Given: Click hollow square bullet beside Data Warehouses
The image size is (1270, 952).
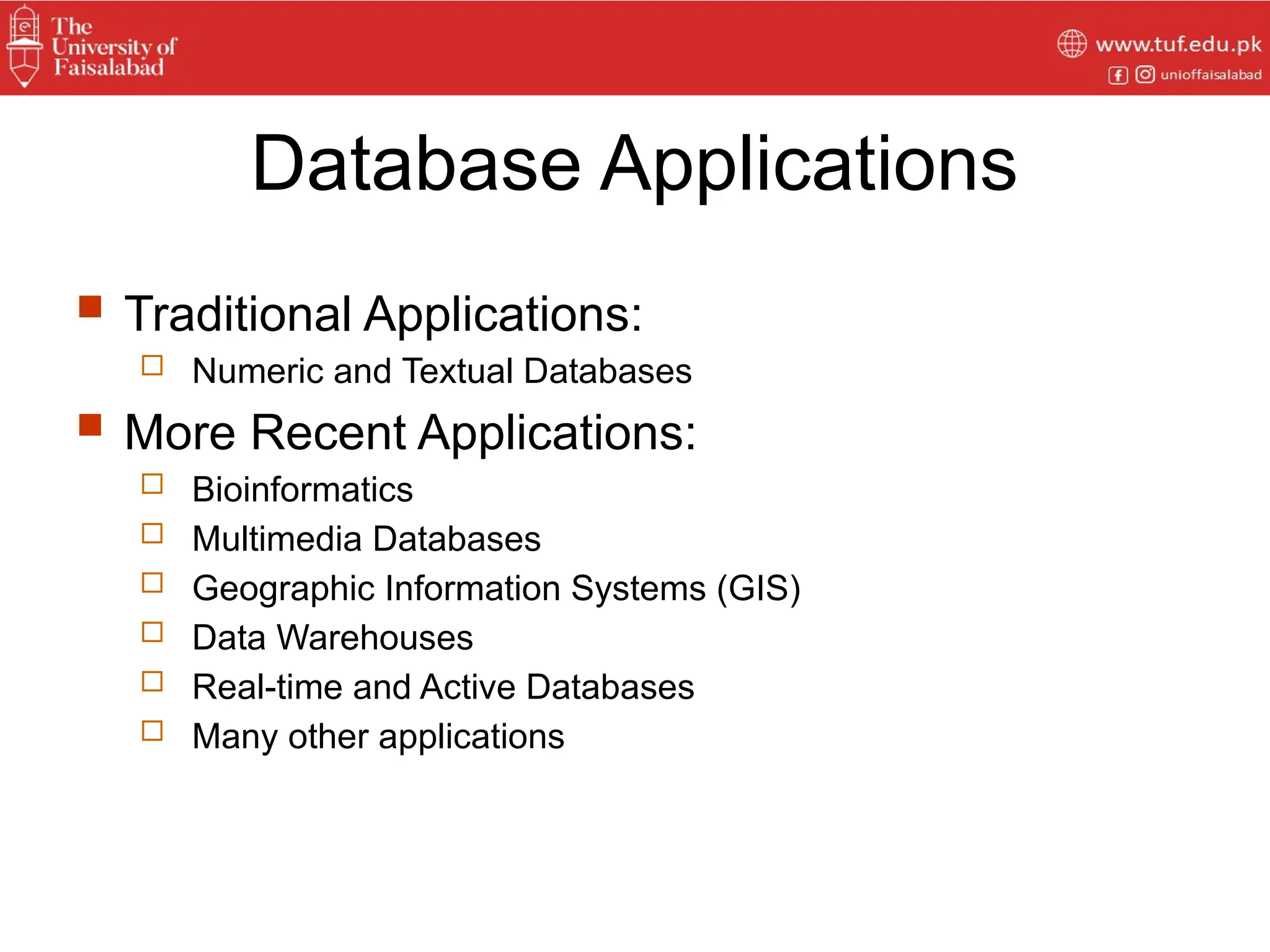Looking at the screenshot, I should click(x=152, y=632).
